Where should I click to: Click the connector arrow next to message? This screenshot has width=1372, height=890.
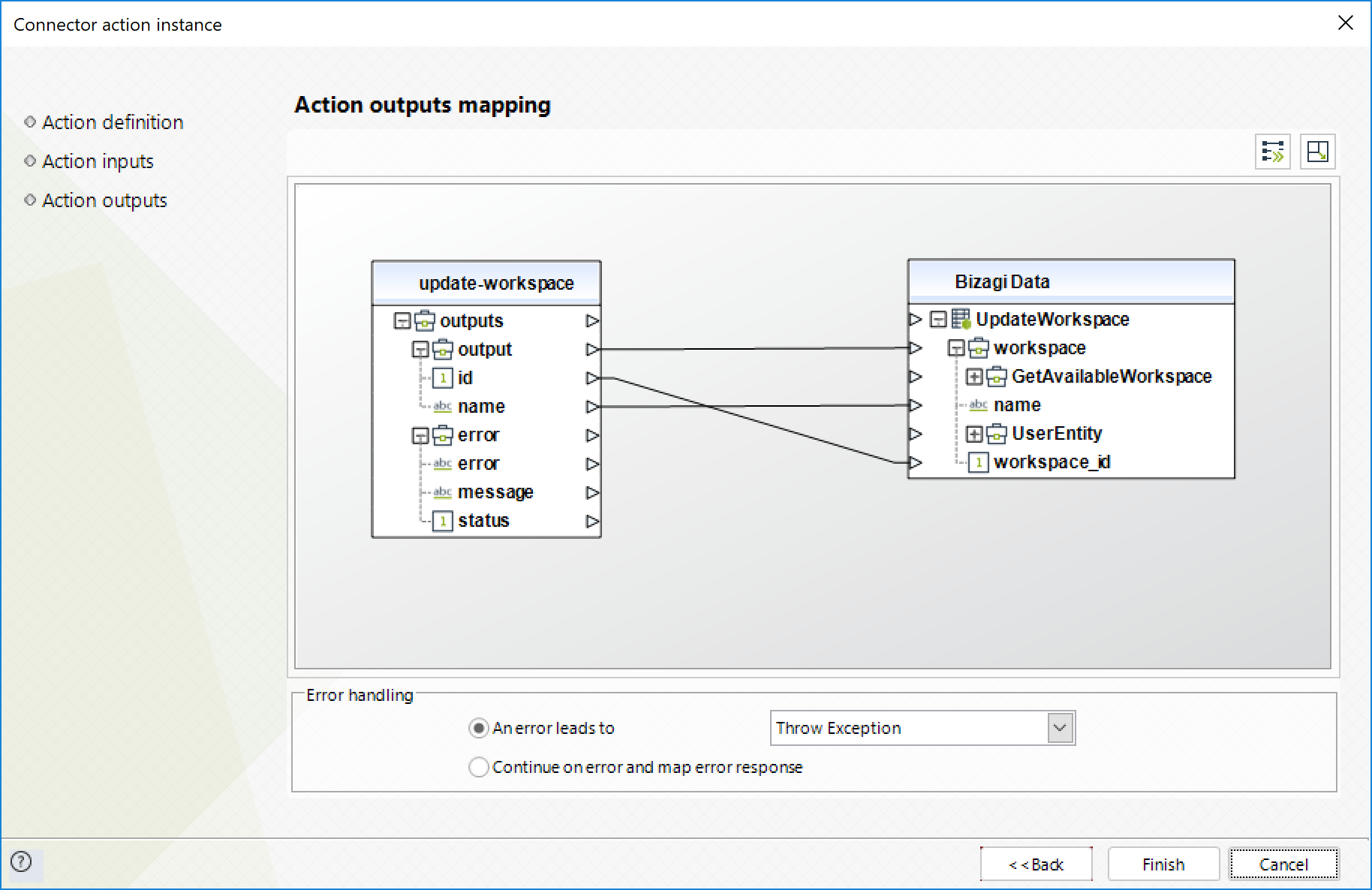point(592,492)
